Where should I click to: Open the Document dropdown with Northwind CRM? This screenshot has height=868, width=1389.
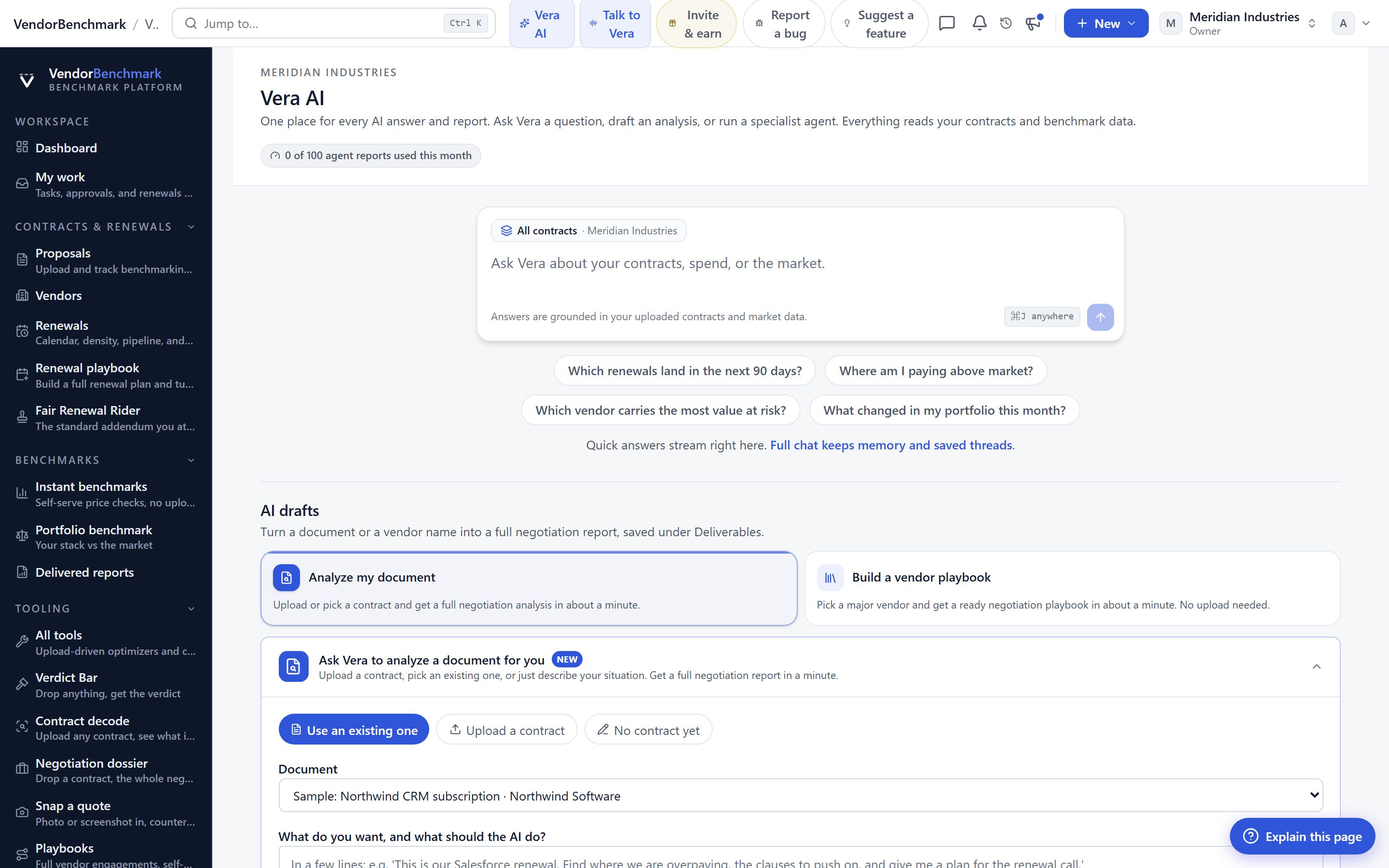[800, 796]
